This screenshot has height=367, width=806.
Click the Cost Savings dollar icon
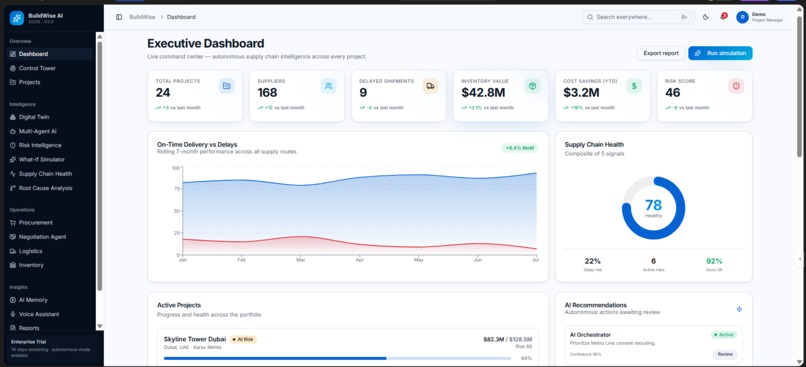click(634, 86)
